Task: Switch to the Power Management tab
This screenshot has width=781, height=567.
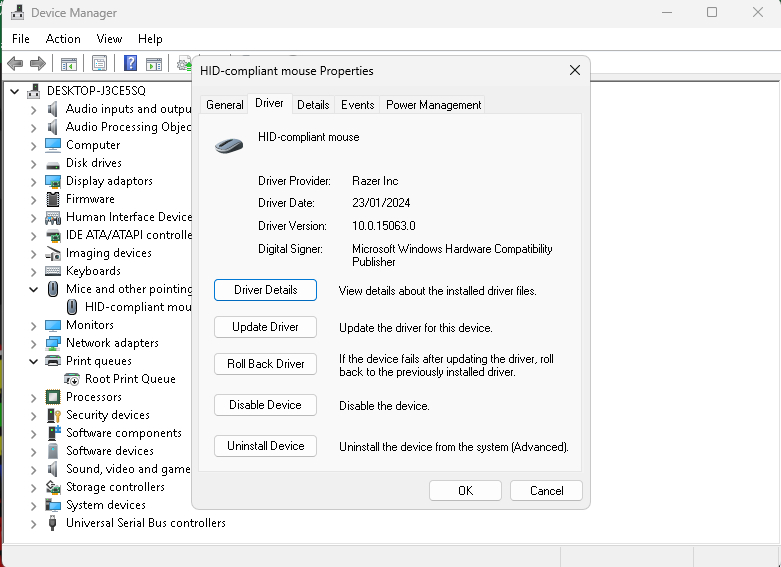Action: tap(433, 105)
